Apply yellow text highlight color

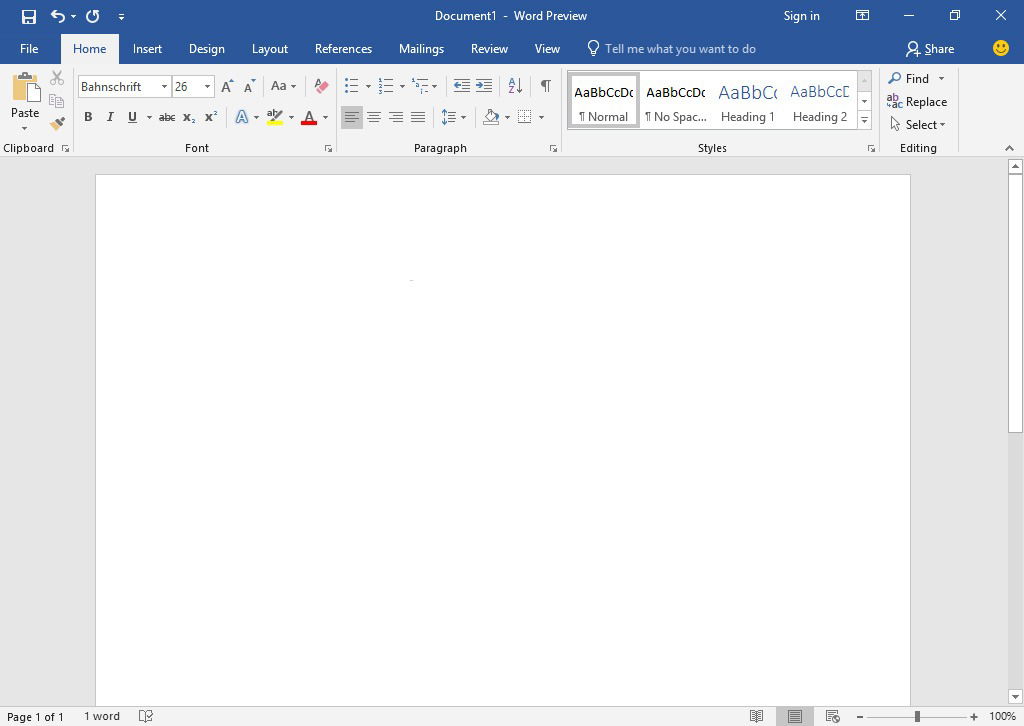(275, 117)
